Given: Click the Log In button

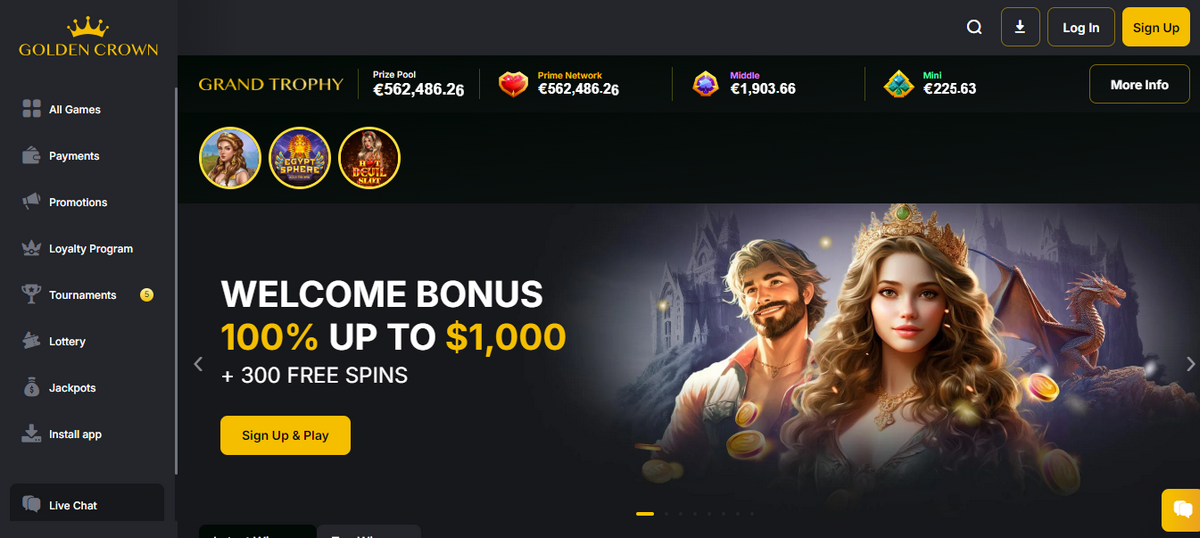Looking at the screenshot, I should coord(1081,27).
